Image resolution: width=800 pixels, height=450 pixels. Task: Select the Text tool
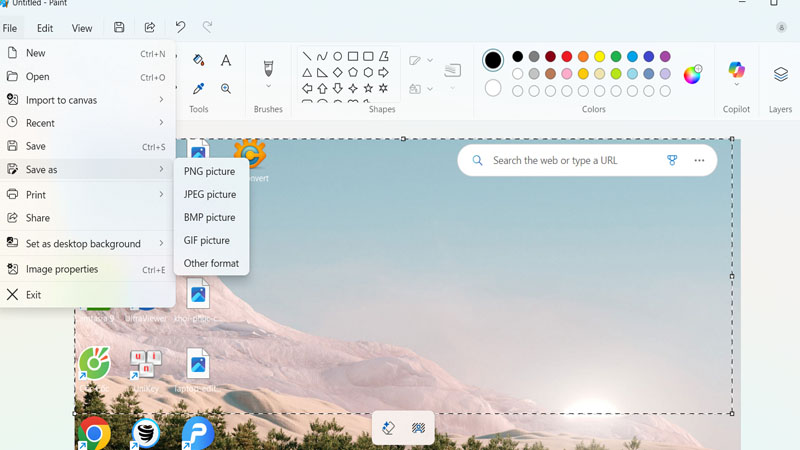click(226, 61)
